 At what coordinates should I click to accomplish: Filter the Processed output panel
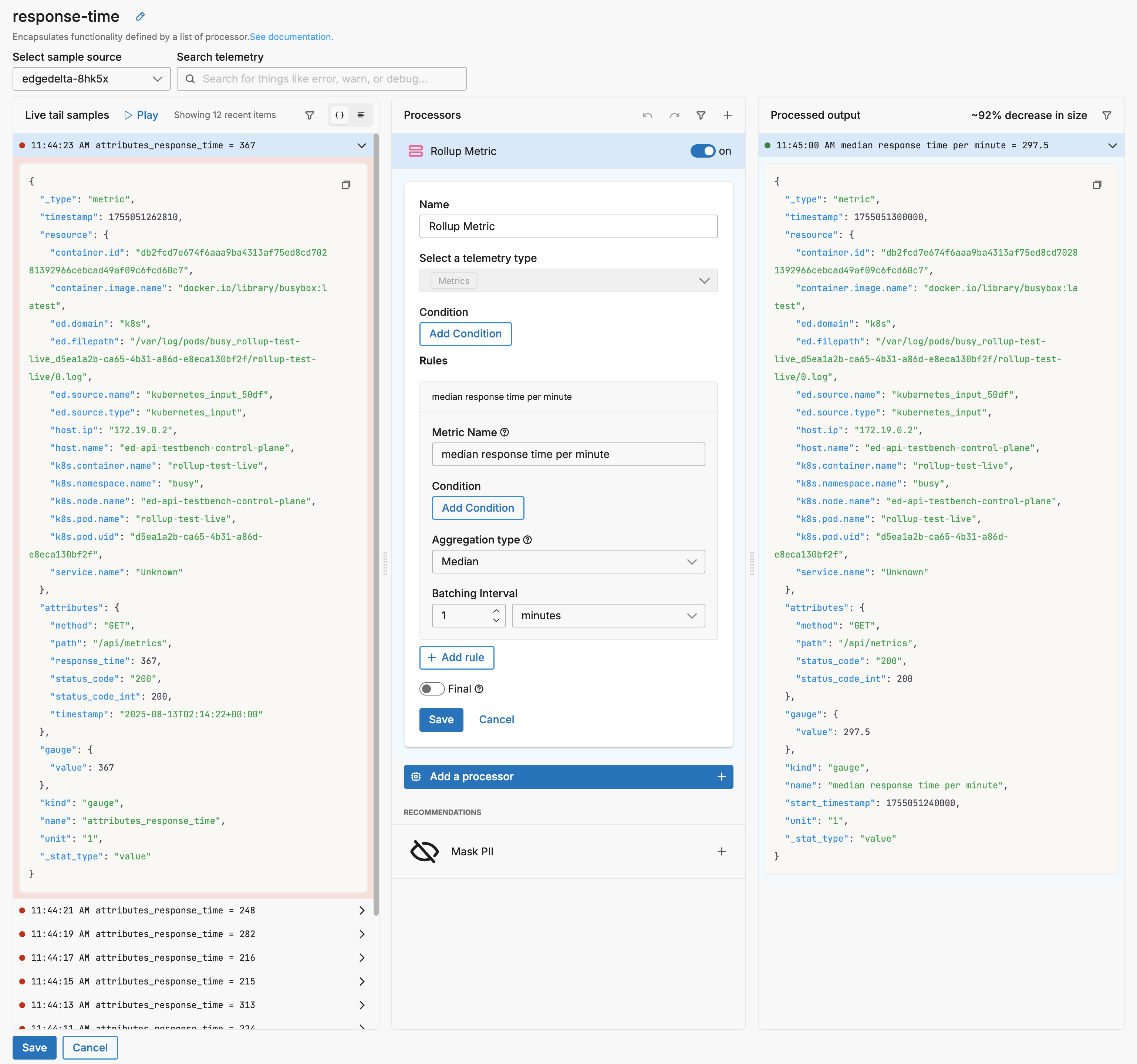[1106, 115]
